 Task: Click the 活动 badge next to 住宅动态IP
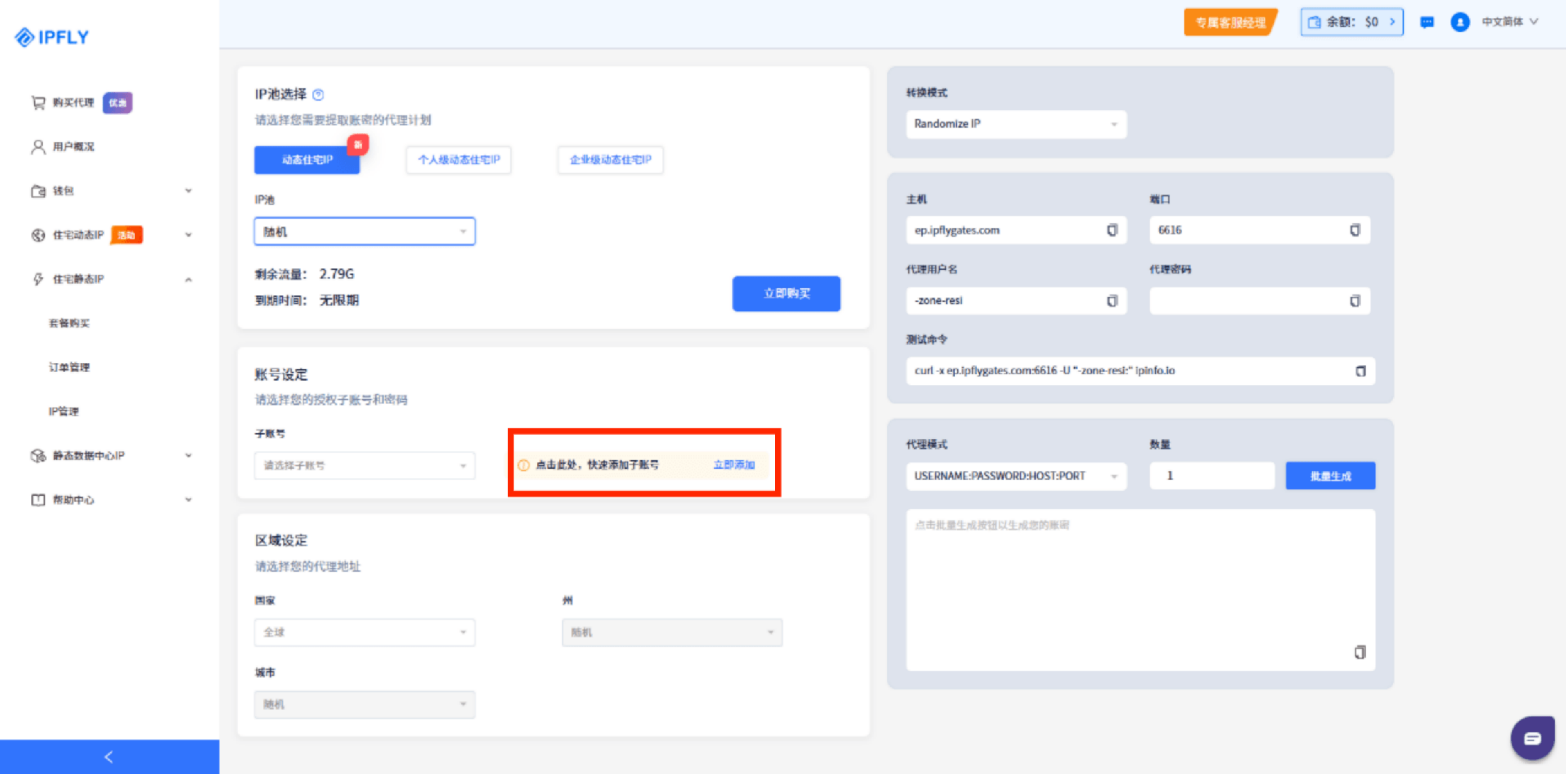(127, 235)
